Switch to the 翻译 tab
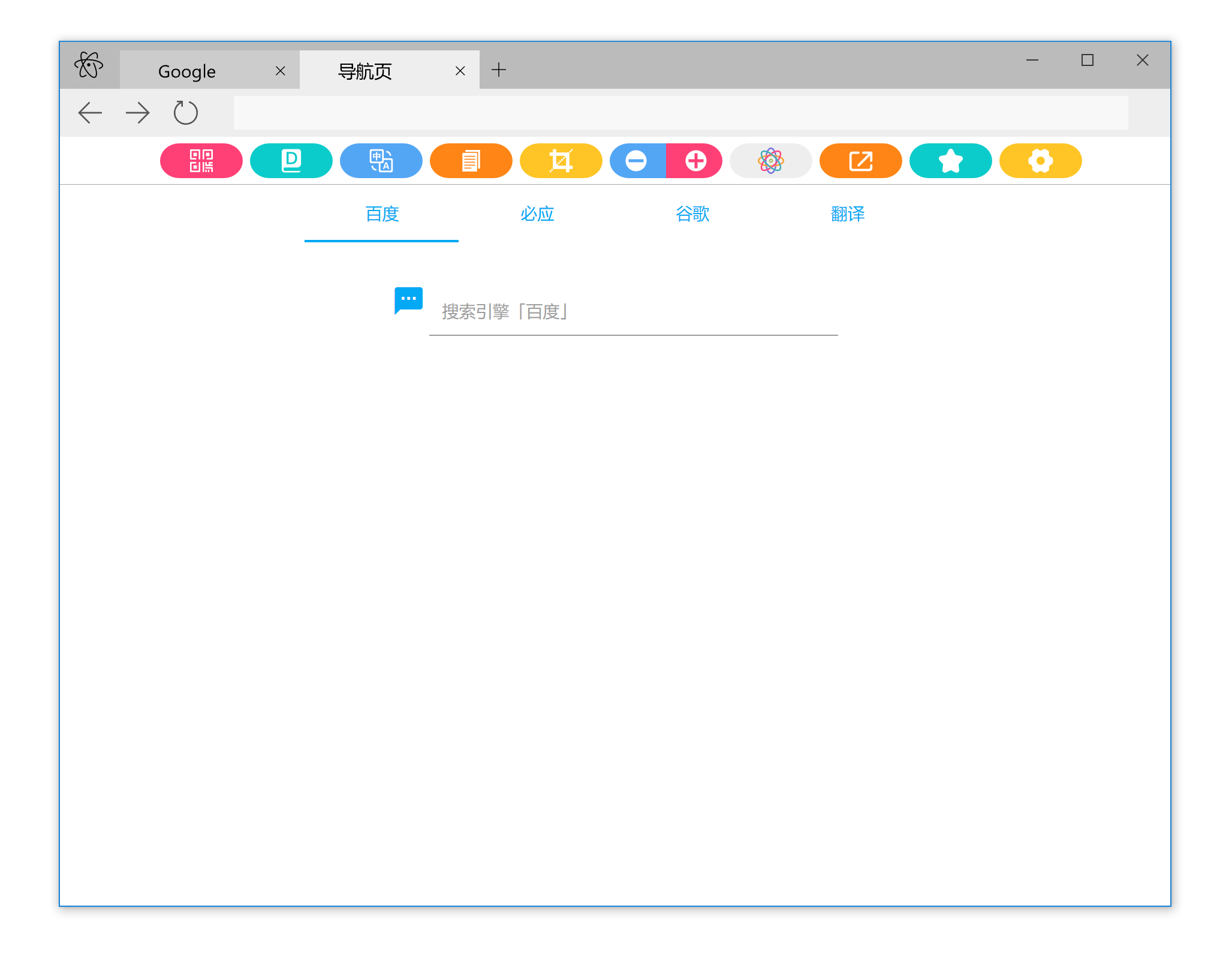The image size is (1232, 965). (x=848, y=214)
